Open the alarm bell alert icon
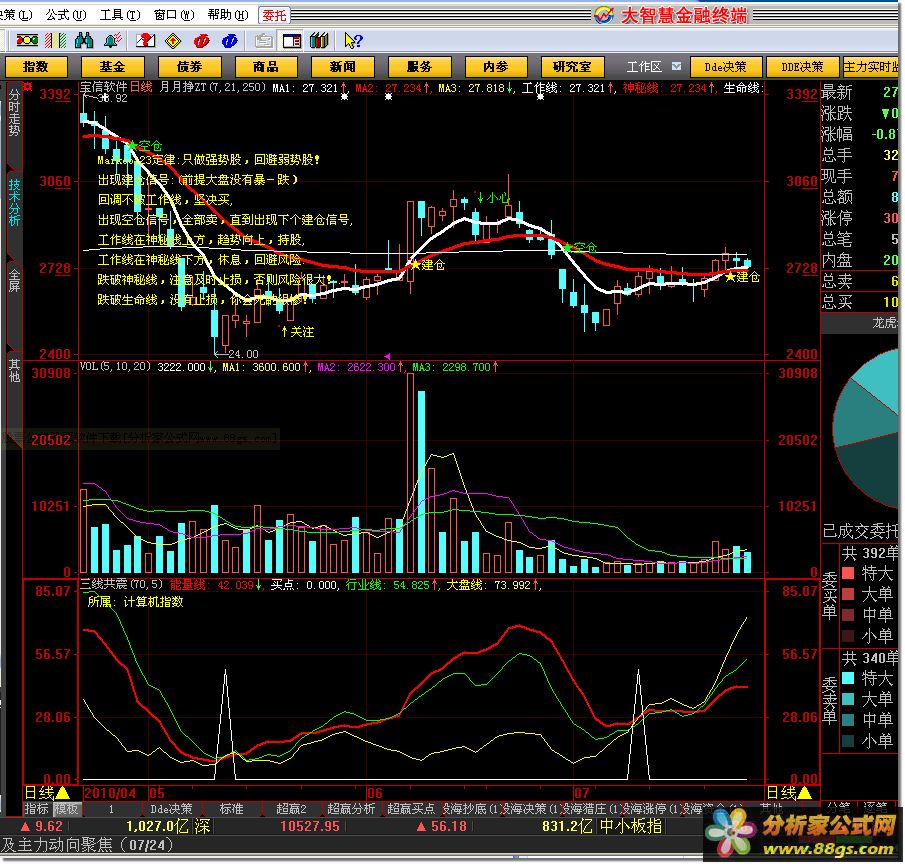905x864 pixels. click(x=113, y=40)
